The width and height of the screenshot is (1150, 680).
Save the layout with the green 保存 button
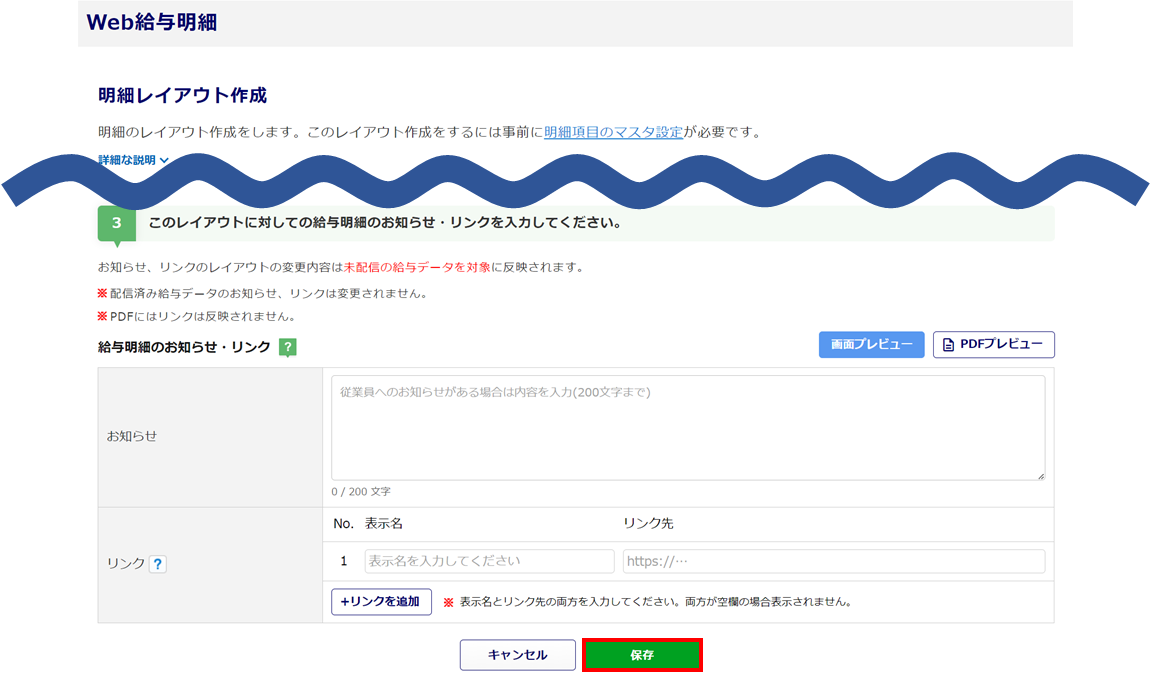[642, 655]
